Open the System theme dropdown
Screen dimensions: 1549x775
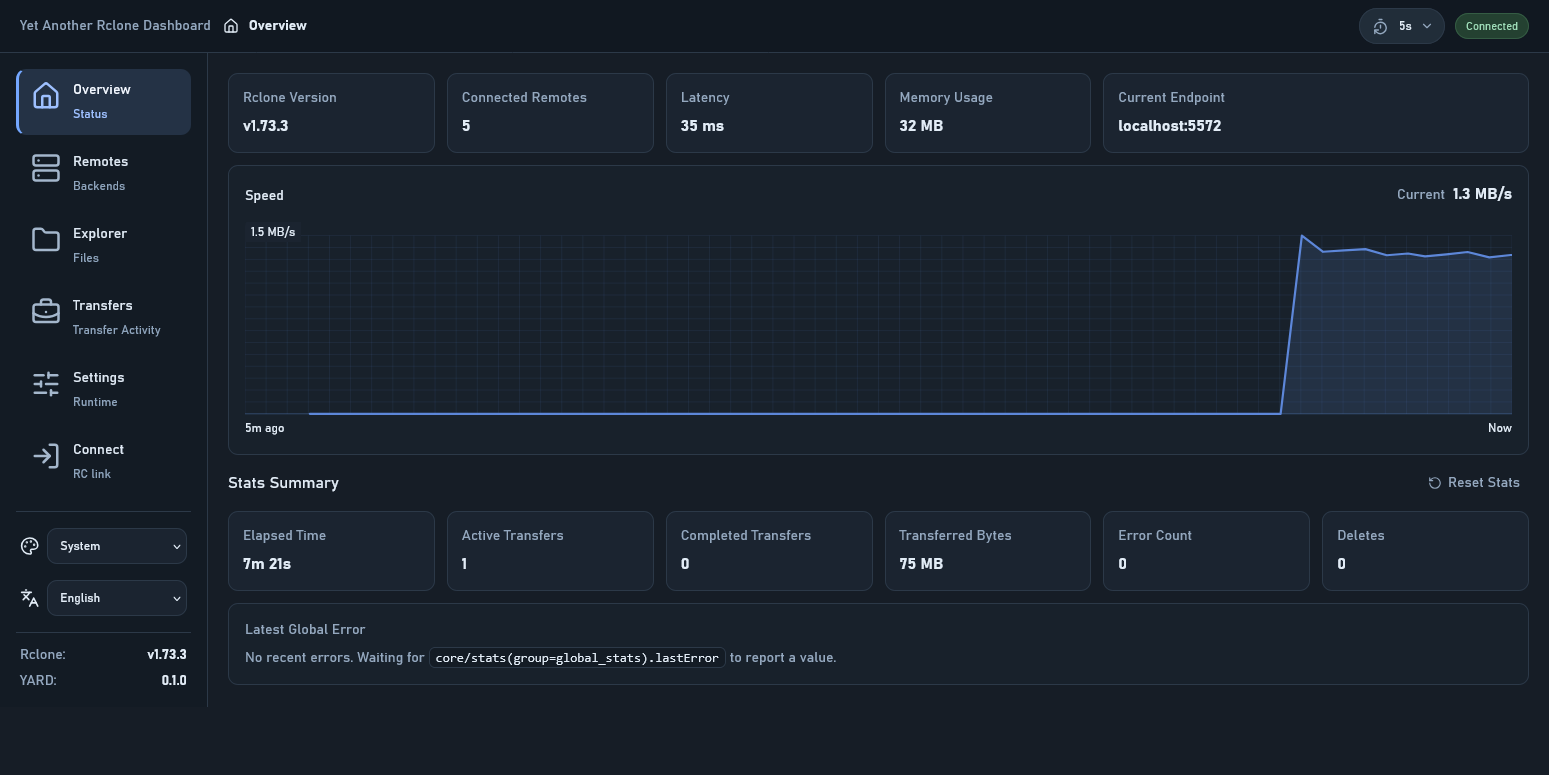click(117, 546)
